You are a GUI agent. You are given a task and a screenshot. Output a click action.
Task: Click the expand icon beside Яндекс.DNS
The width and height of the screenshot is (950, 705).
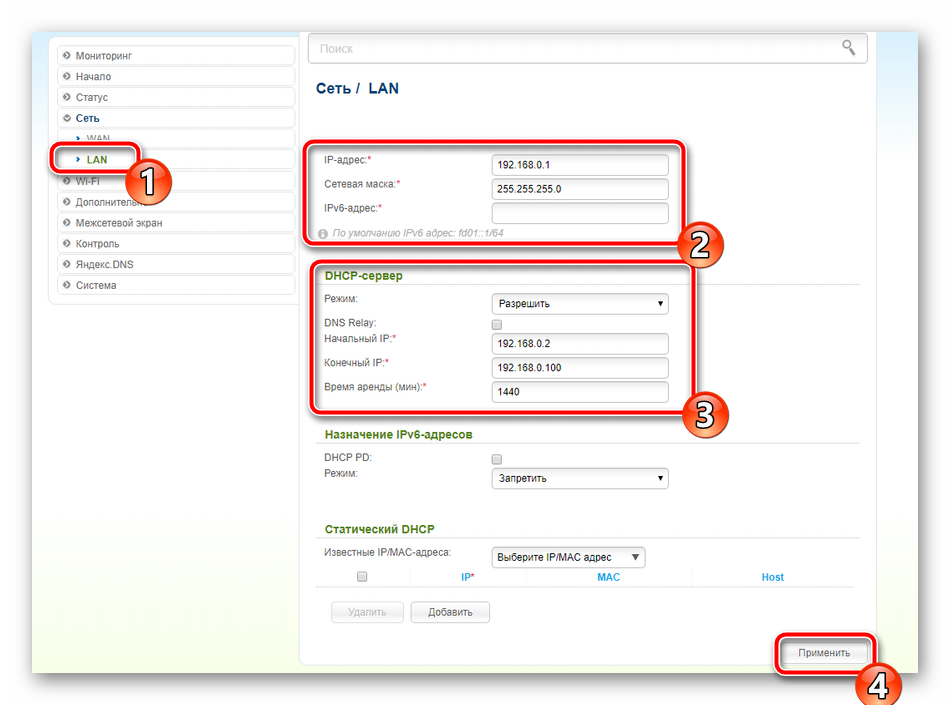click(x=67, y=264)
